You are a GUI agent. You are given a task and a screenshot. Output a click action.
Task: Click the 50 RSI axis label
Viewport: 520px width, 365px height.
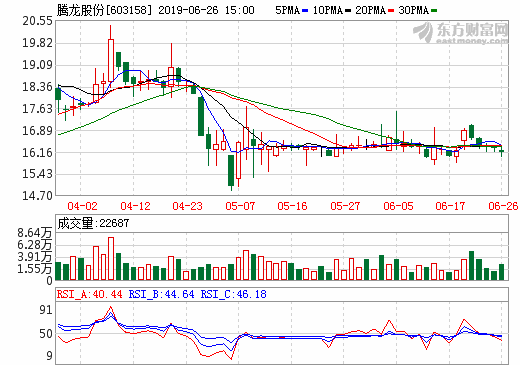46,334
